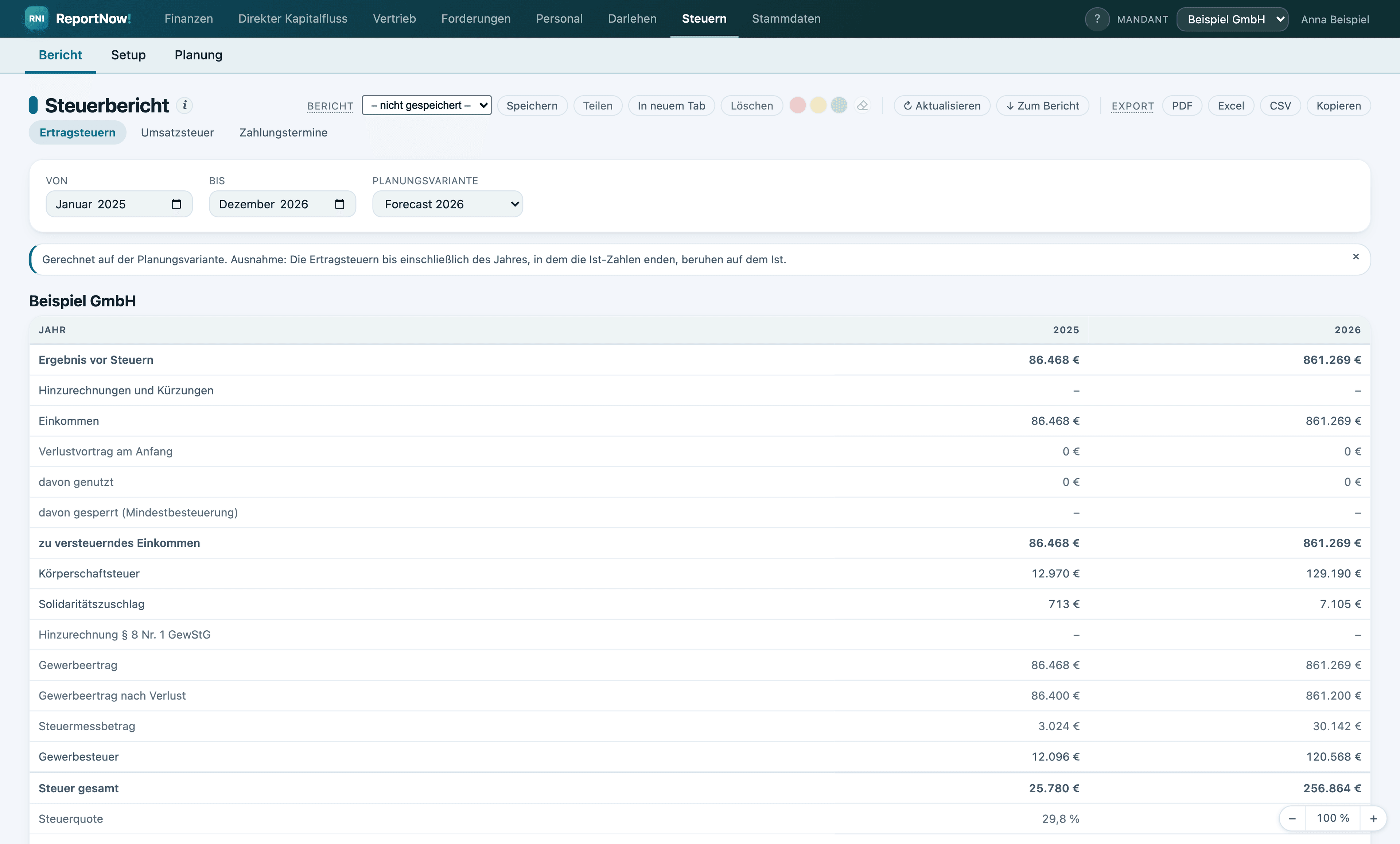Switch to Darlehen section

632,19
